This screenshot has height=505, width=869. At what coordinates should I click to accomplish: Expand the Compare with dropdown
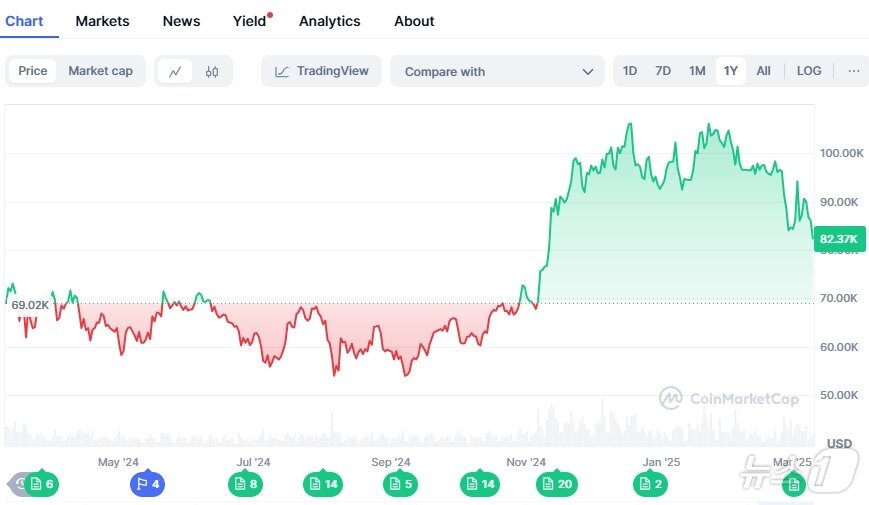(x=497, y=72)
